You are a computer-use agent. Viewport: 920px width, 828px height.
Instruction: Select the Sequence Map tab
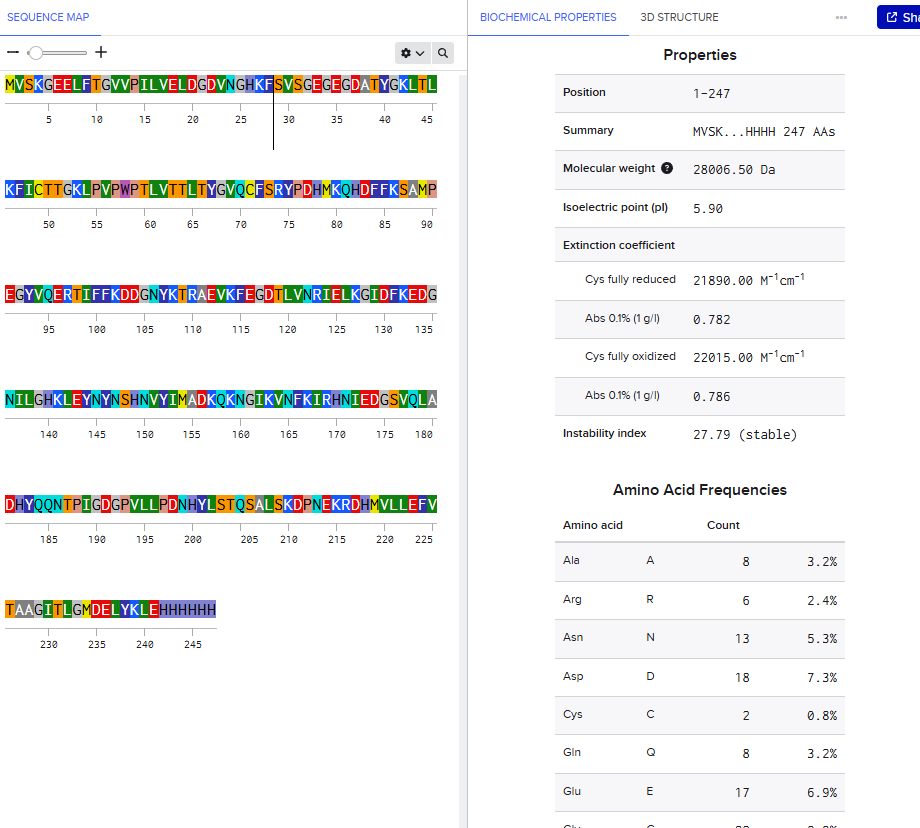(x=48, y=18)
